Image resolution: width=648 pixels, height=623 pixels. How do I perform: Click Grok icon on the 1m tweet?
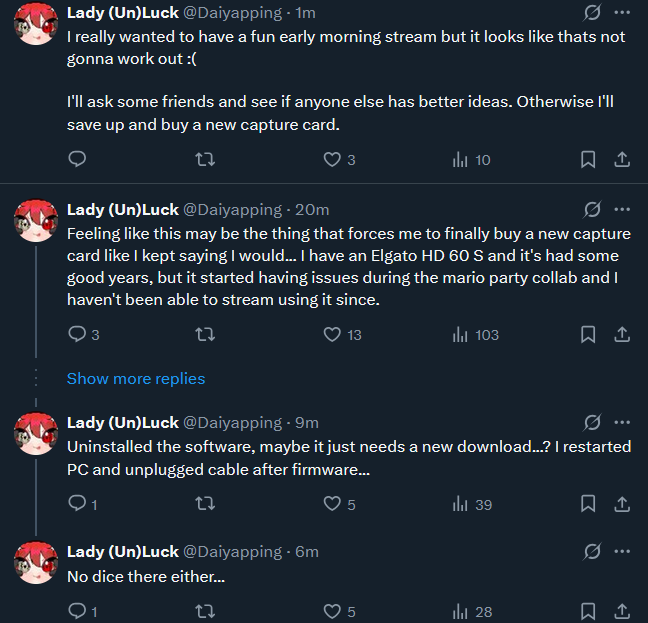click(x=591, y=13)
